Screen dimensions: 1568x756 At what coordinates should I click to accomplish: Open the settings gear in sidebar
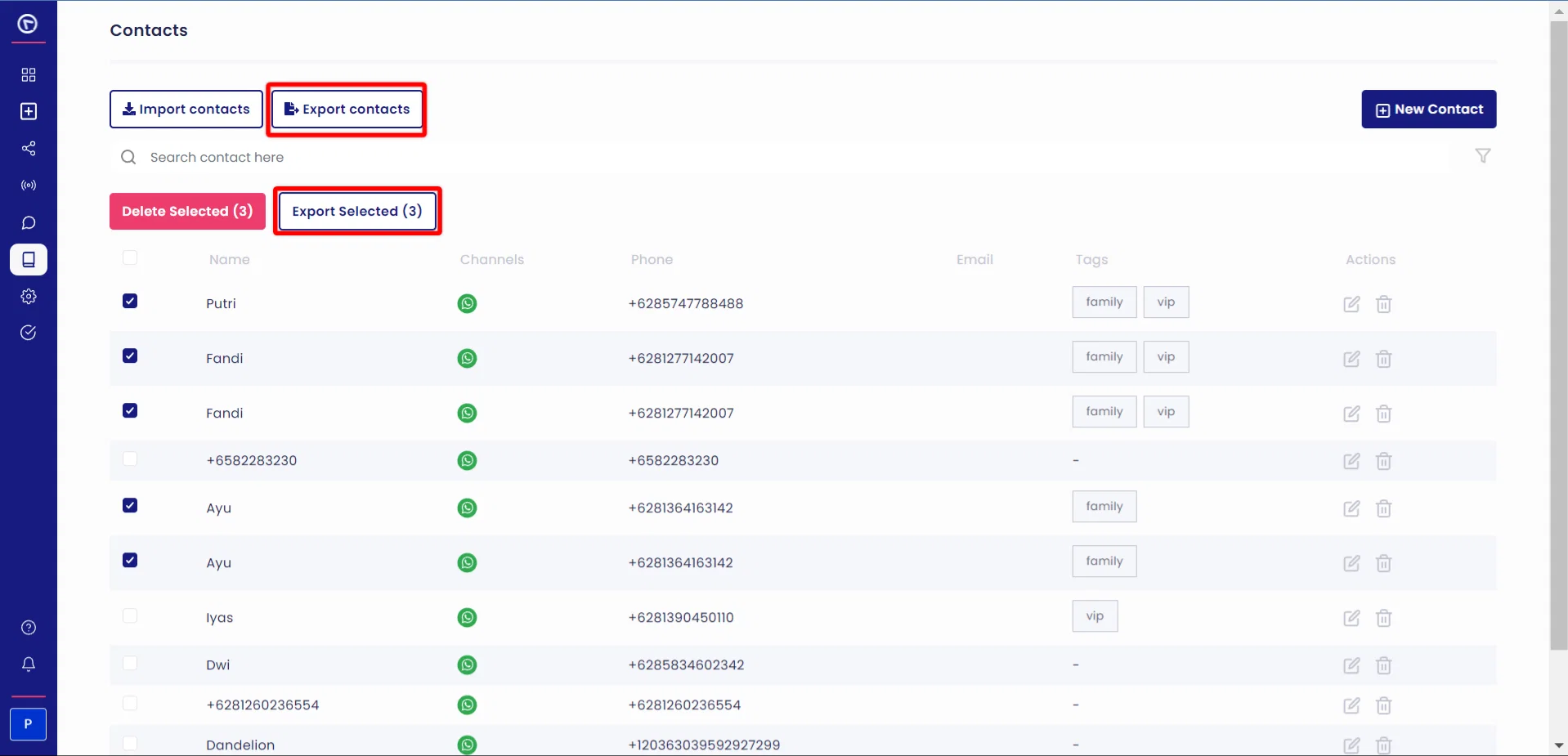click(x=29, y=297)
